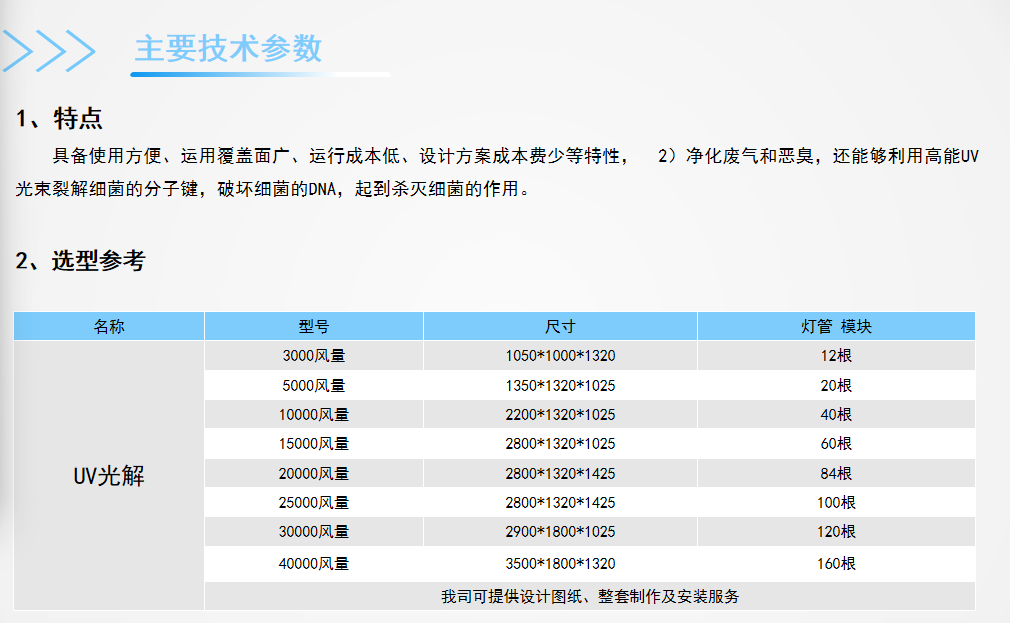This screenshot has height=623, width=1010.
Task: Click the 1050*1000*1320 size cell
Action: (x=560, y=355)
